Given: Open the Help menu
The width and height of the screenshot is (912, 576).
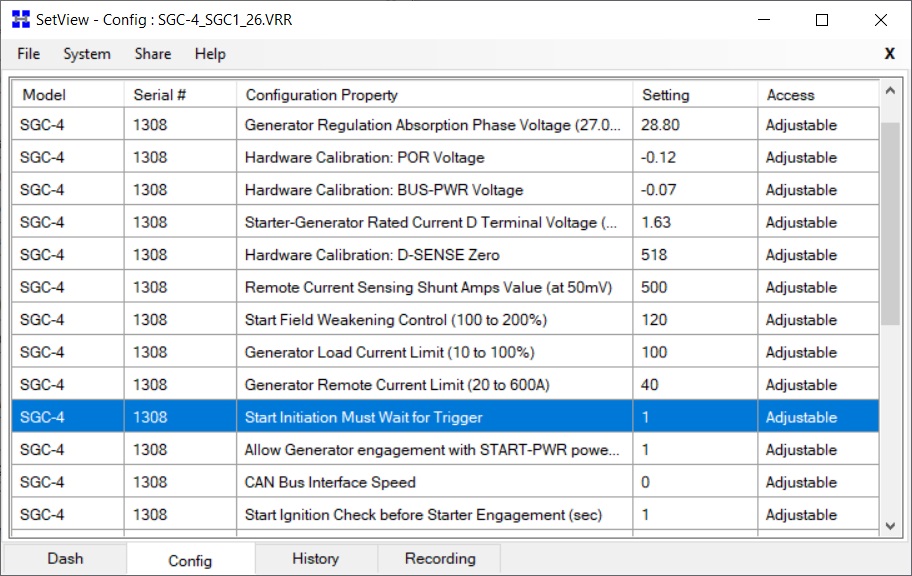Looking at the screenshot, I should [x=210, y=54].
